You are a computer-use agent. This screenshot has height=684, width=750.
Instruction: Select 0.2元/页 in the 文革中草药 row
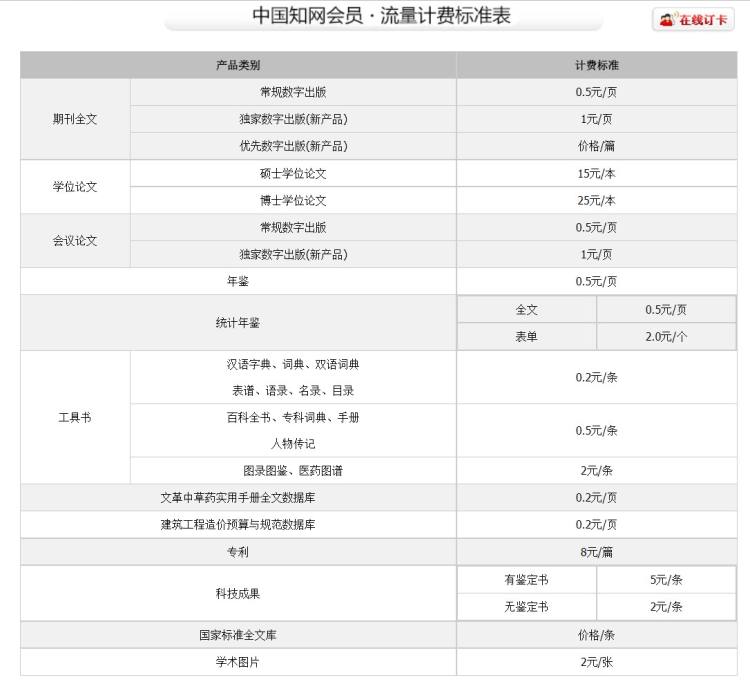(596, 497)
